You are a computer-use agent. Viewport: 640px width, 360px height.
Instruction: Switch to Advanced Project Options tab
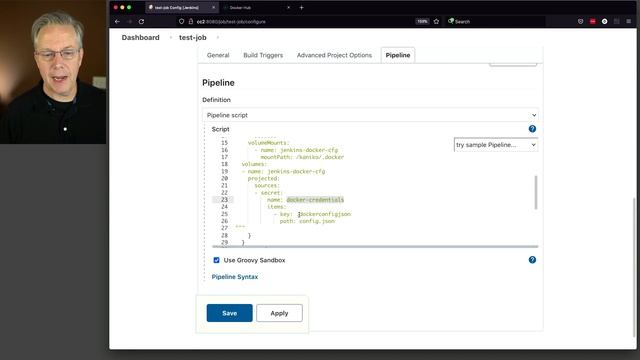pyautogui.click(x=334, y=55)
